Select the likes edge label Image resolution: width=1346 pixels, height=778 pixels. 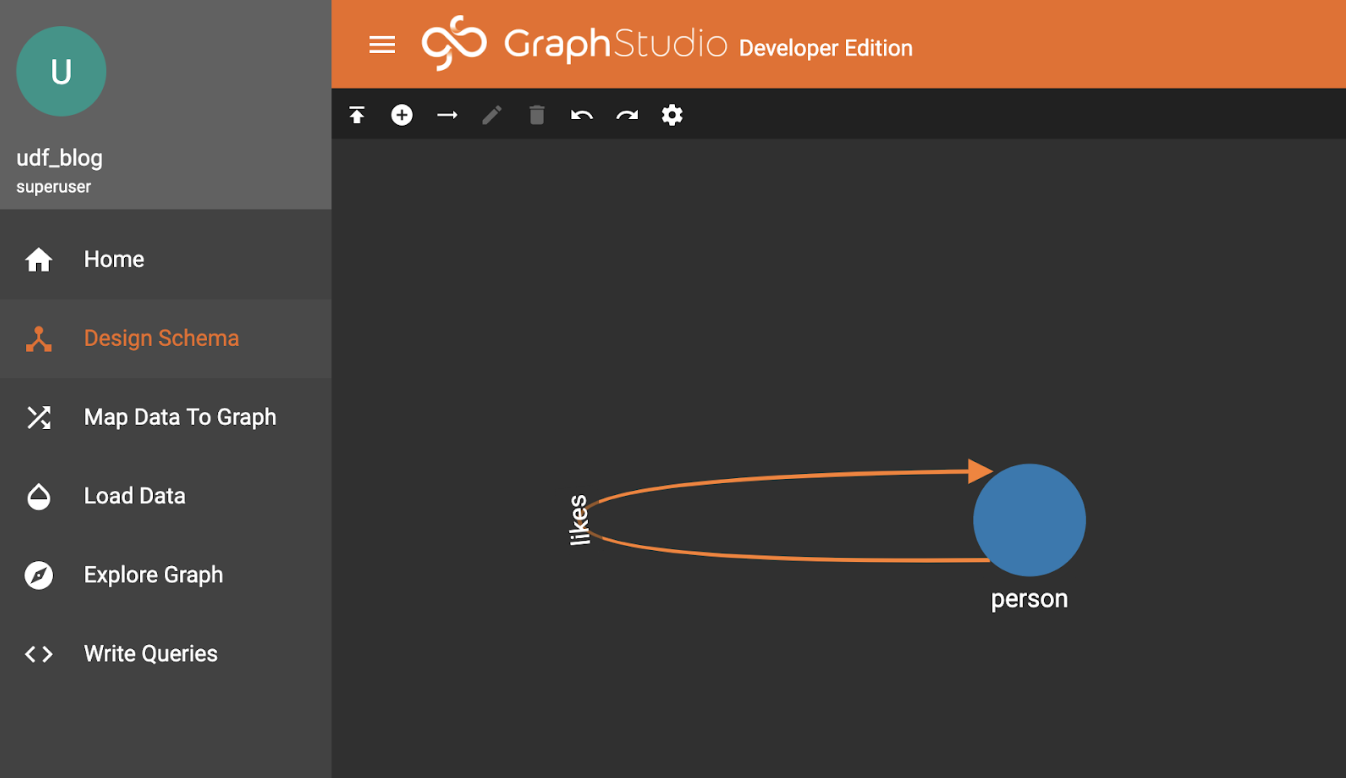point(579,521)
